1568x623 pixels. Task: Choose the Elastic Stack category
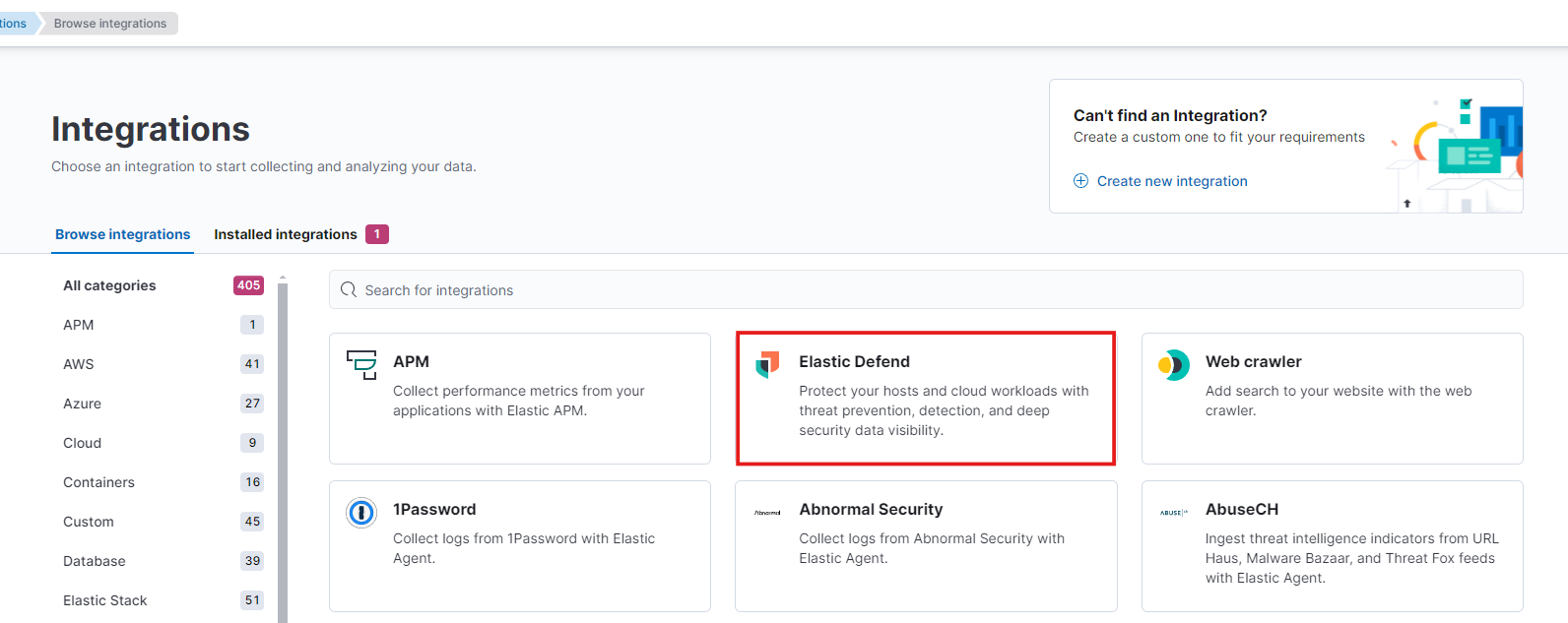pyautogui.click(x=163, y=600)
